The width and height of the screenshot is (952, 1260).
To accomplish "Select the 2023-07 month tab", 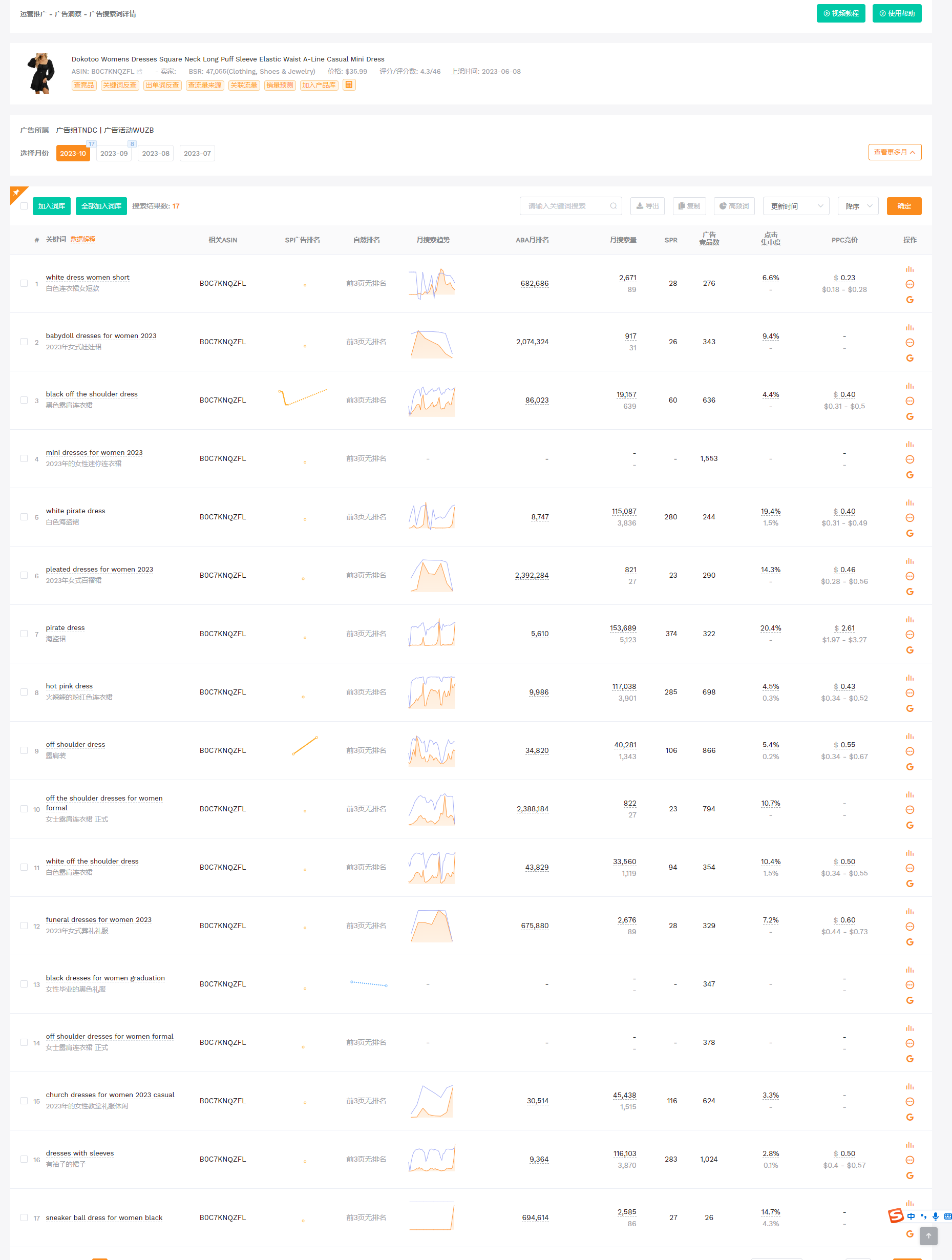I will click(x=197, y=153).
